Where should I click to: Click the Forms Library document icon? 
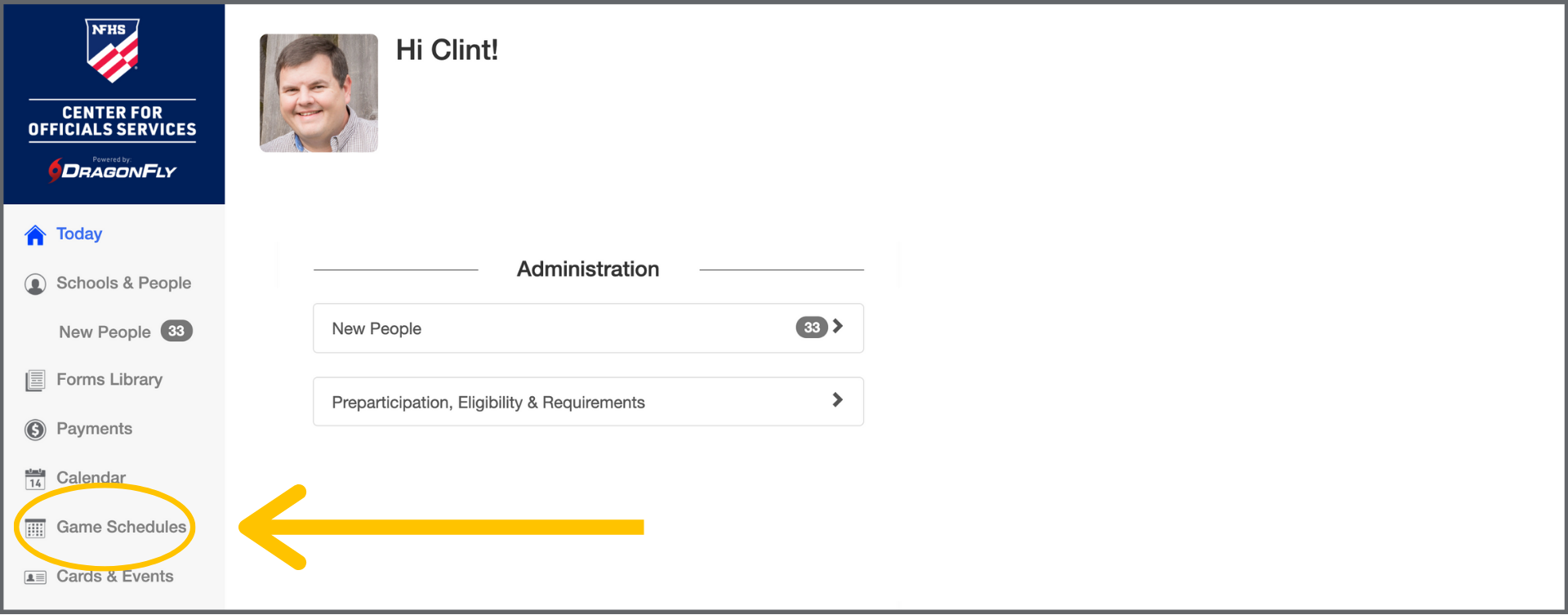pyautogui.click(x=35, y=381)
